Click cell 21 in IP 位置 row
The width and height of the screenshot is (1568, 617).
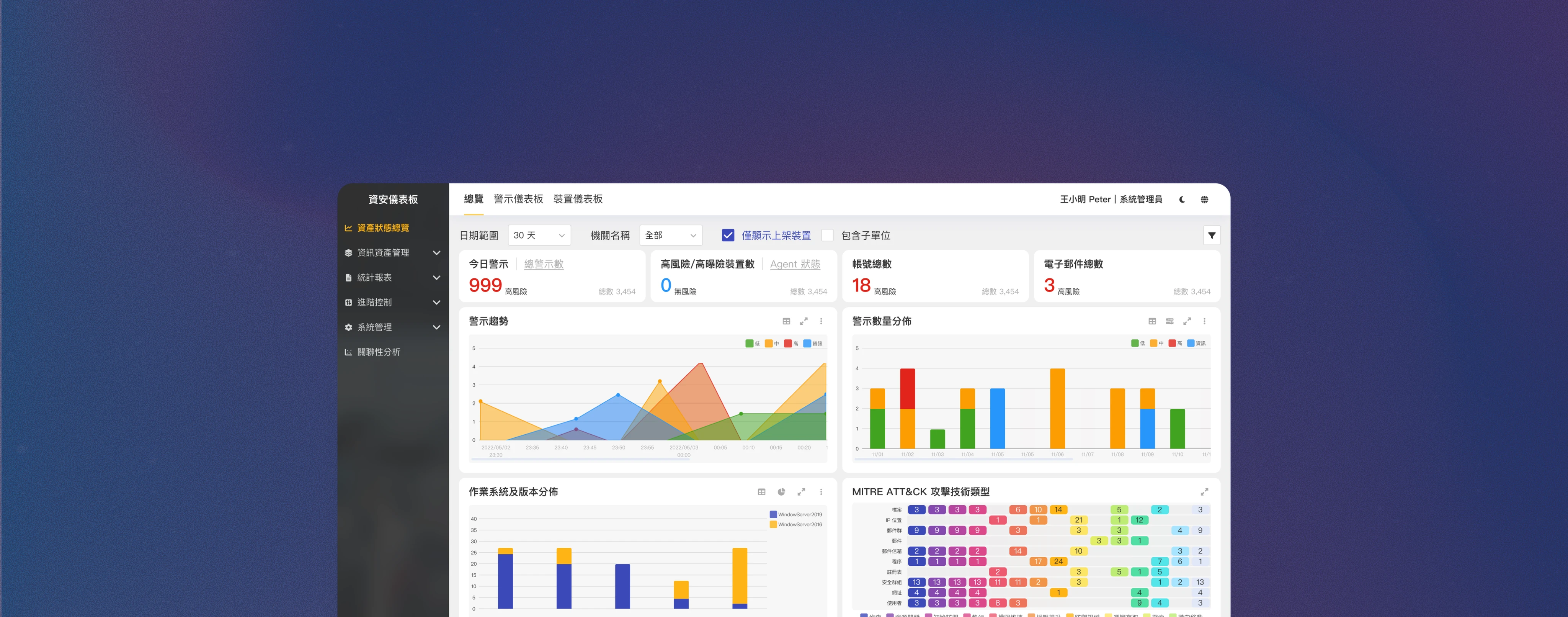[1078, 520]
